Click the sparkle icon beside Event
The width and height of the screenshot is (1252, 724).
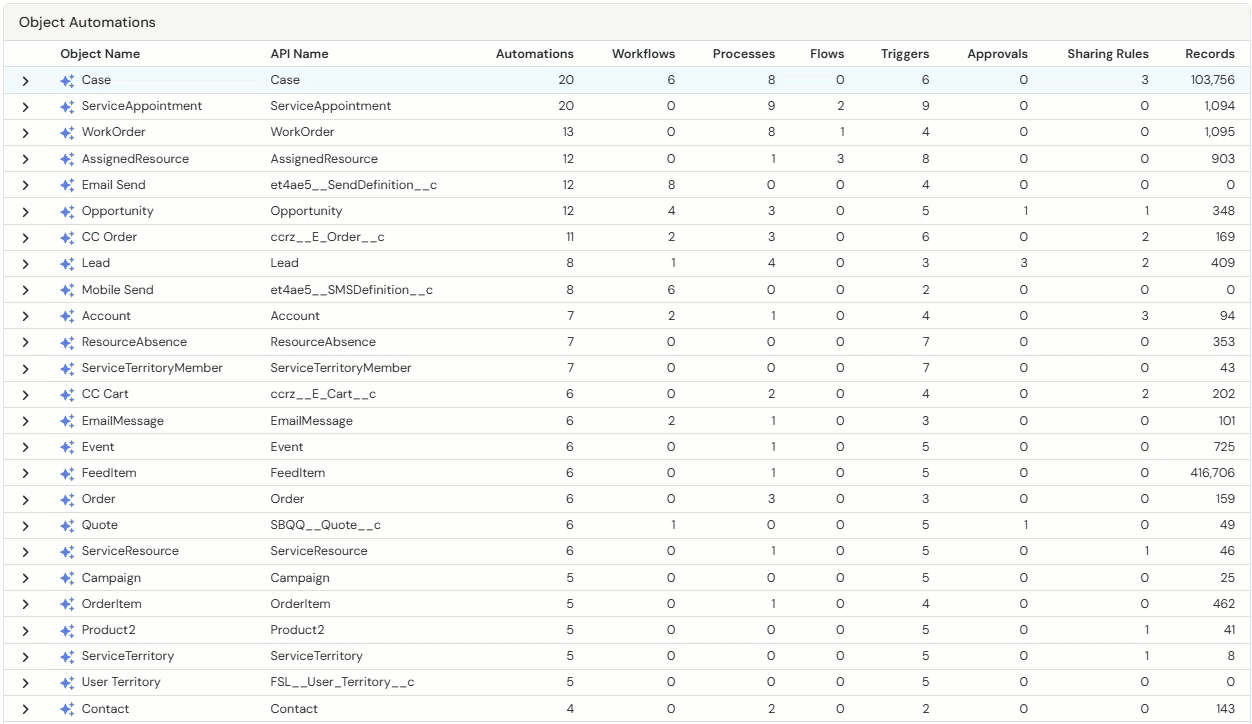[x=67, y=447]
